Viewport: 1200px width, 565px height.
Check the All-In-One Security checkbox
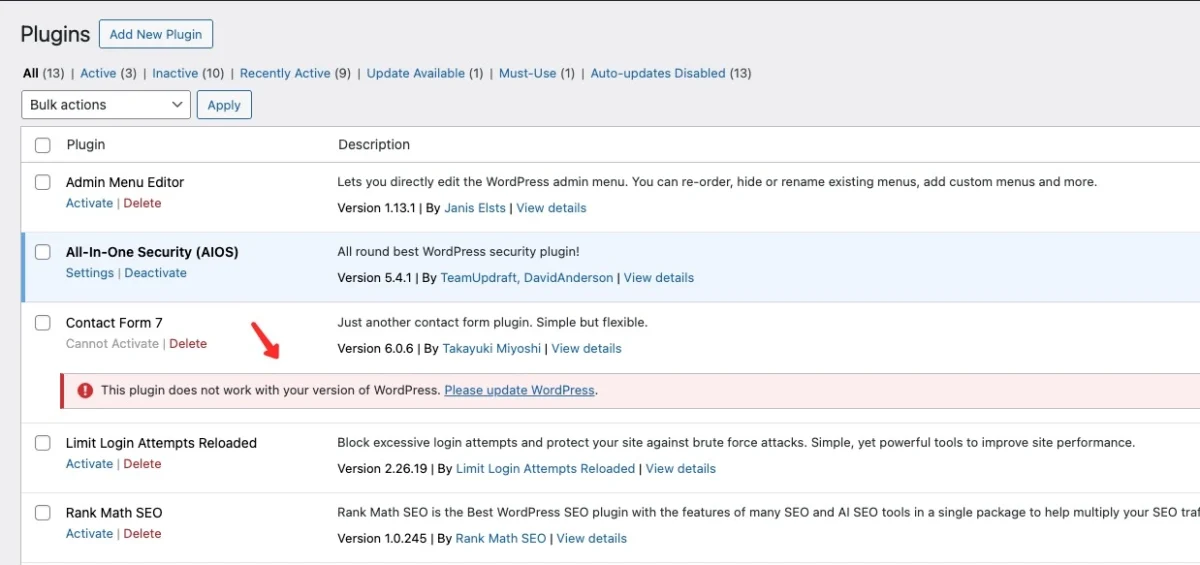pyautogui.click(x=43, y=252)
